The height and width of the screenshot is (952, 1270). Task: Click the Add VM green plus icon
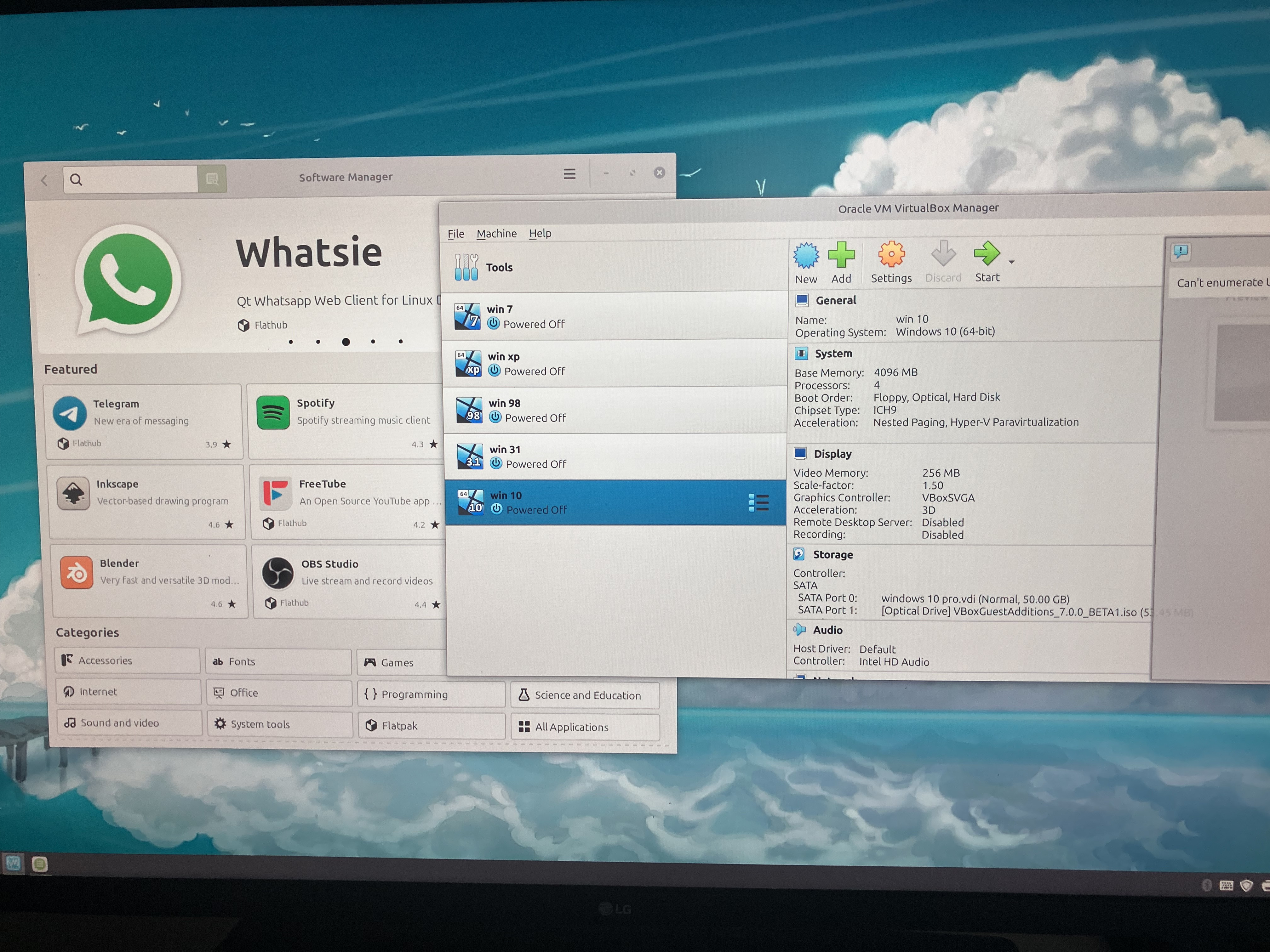coord(841,255)
